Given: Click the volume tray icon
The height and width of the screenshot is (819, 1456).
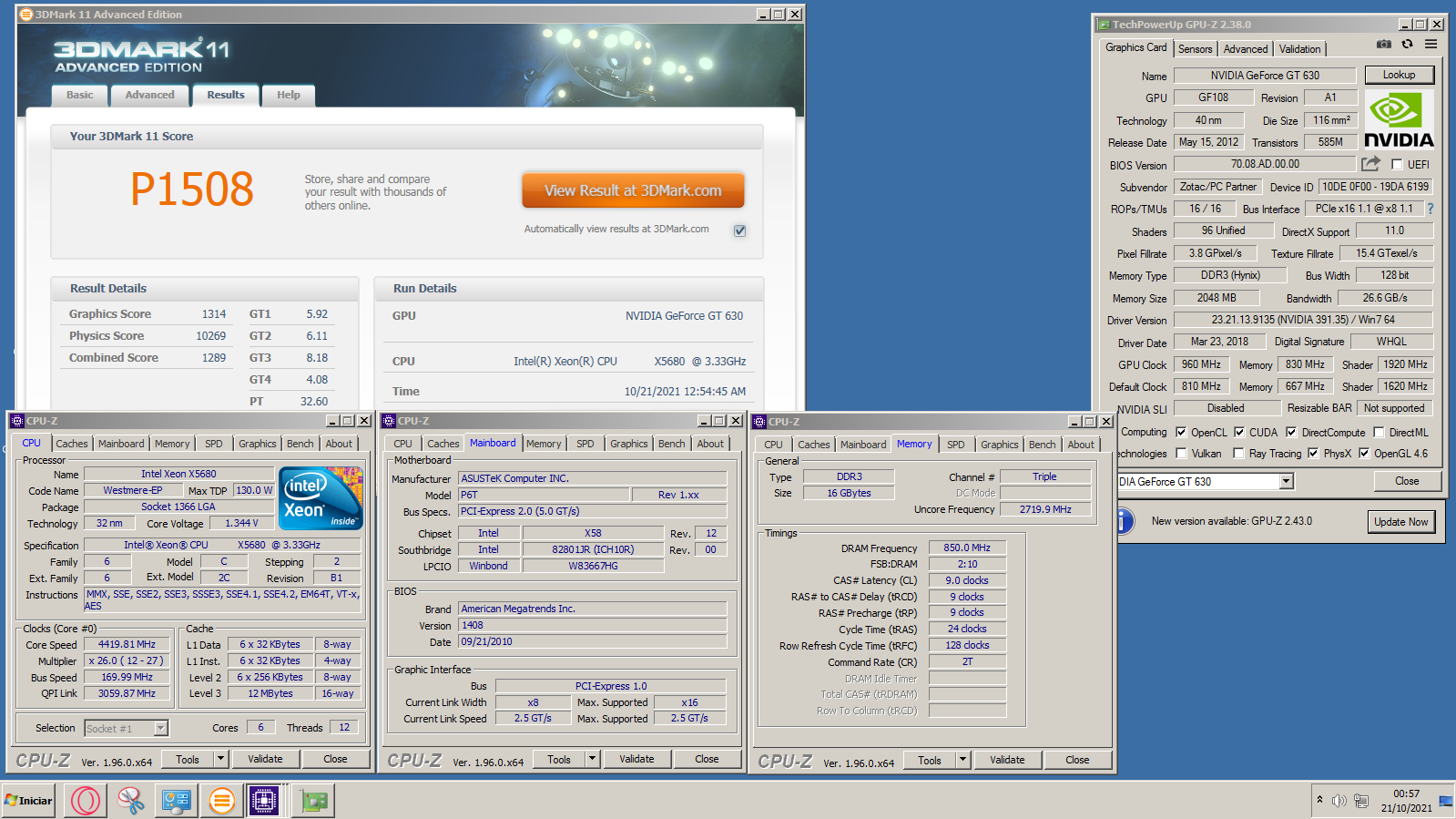Looking at the screenshot, I should [x=1339, y=801].
